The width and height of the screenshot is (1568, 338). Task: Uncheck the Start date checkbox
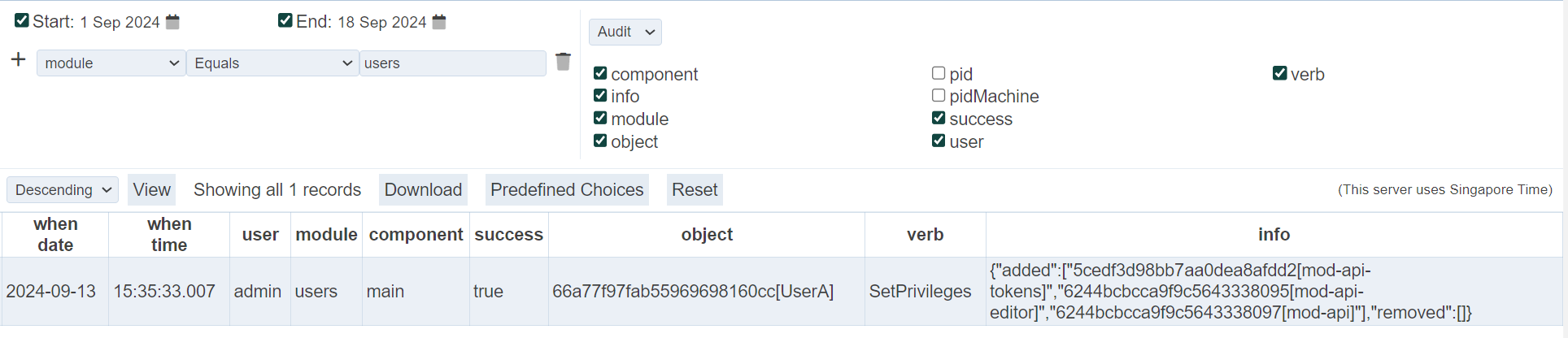22,21
